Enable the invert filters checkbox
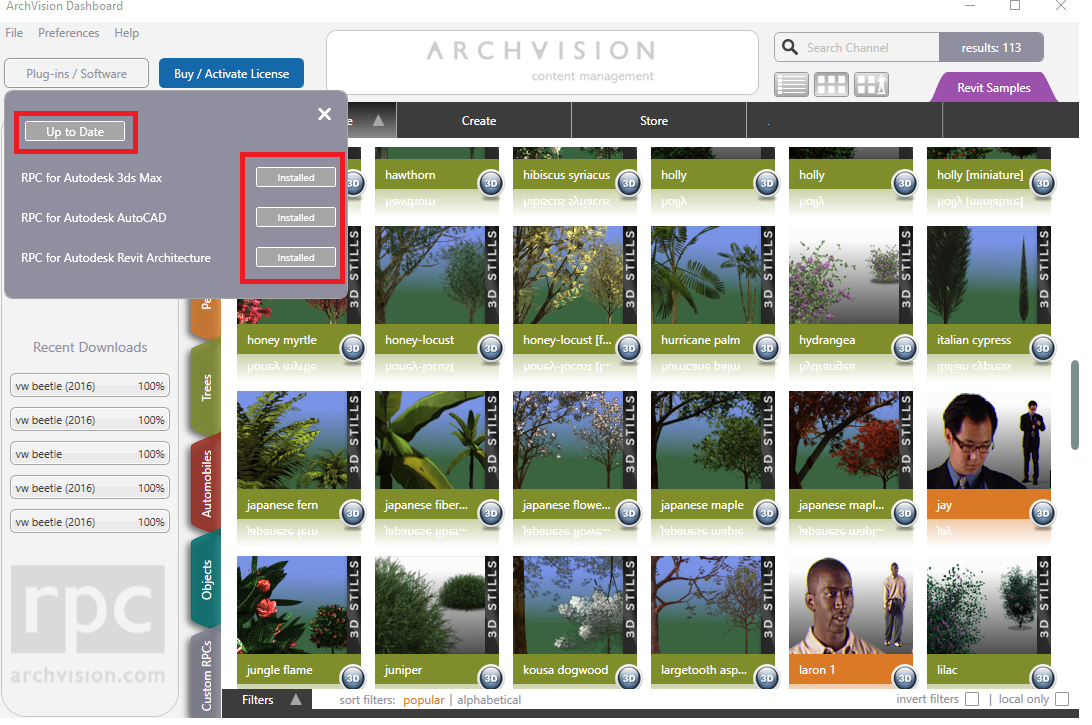This screenshot has width=1092, height=725. pos(972,699)
